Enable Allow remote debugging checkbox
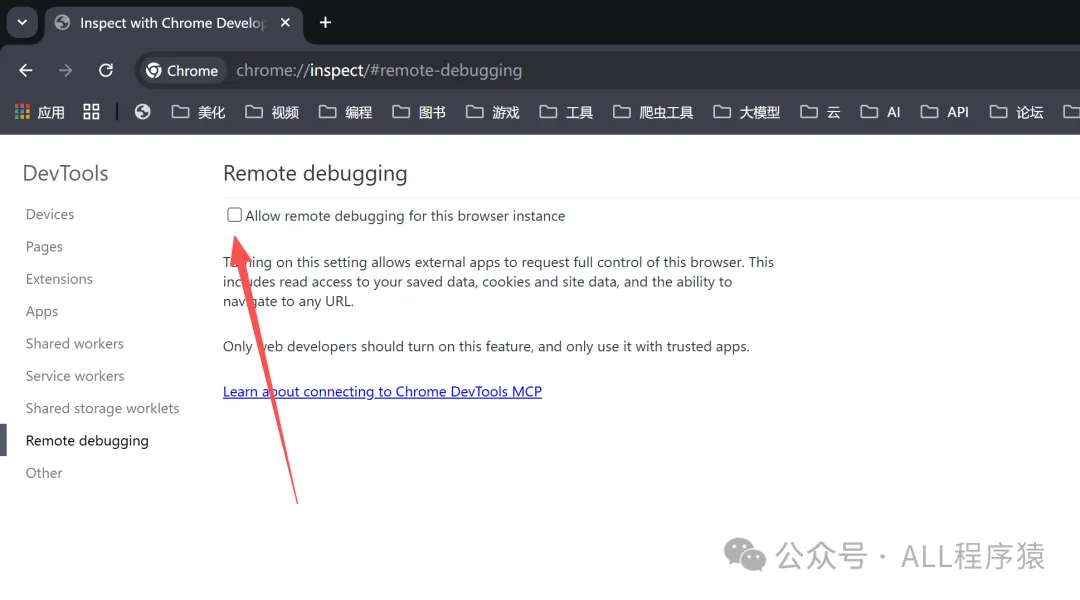The image size is (1080, 600). coord(234,215)
